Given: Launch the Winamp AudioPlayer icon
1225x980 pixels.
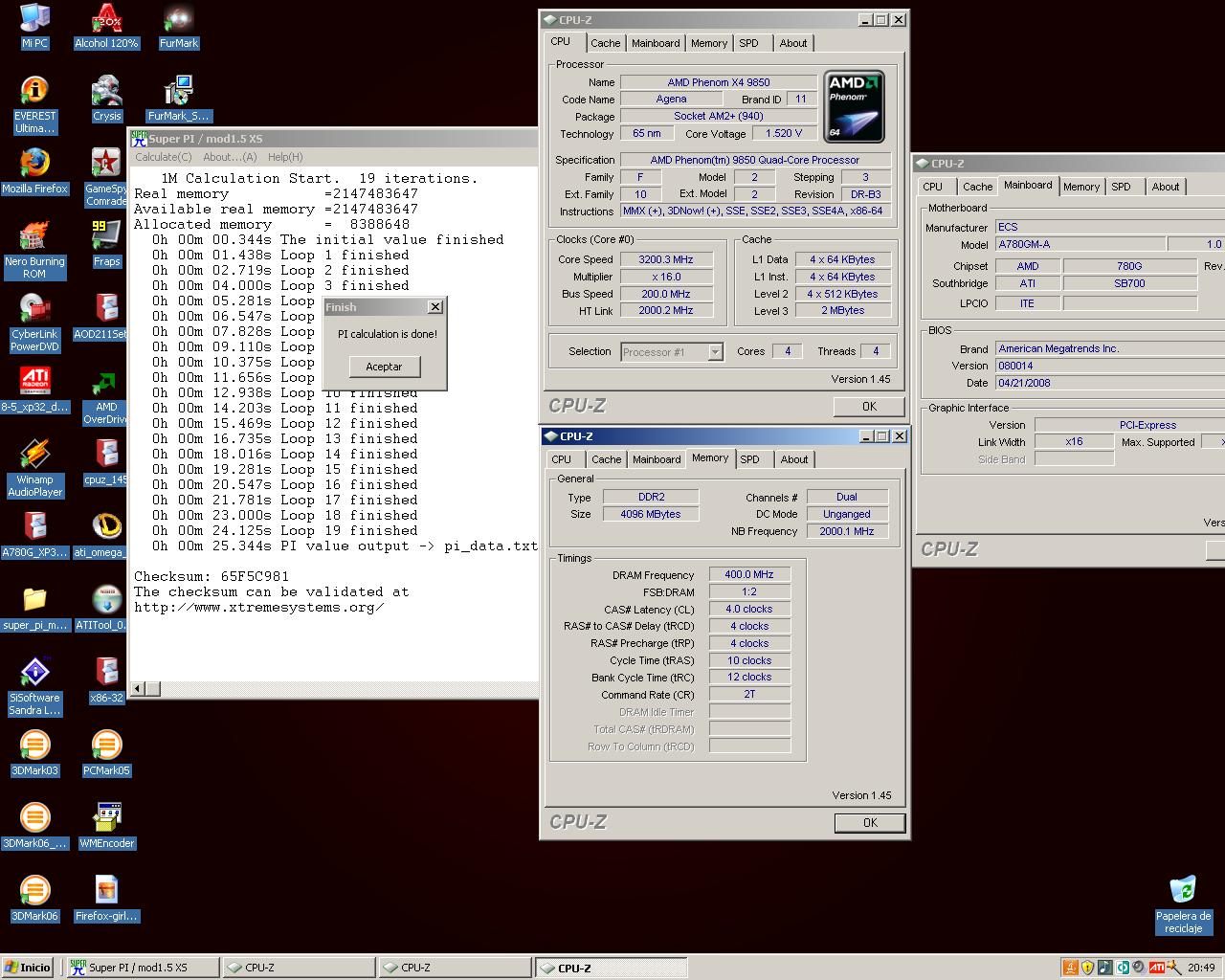Looking at the screenshot, I should click(x=34, y=468).
